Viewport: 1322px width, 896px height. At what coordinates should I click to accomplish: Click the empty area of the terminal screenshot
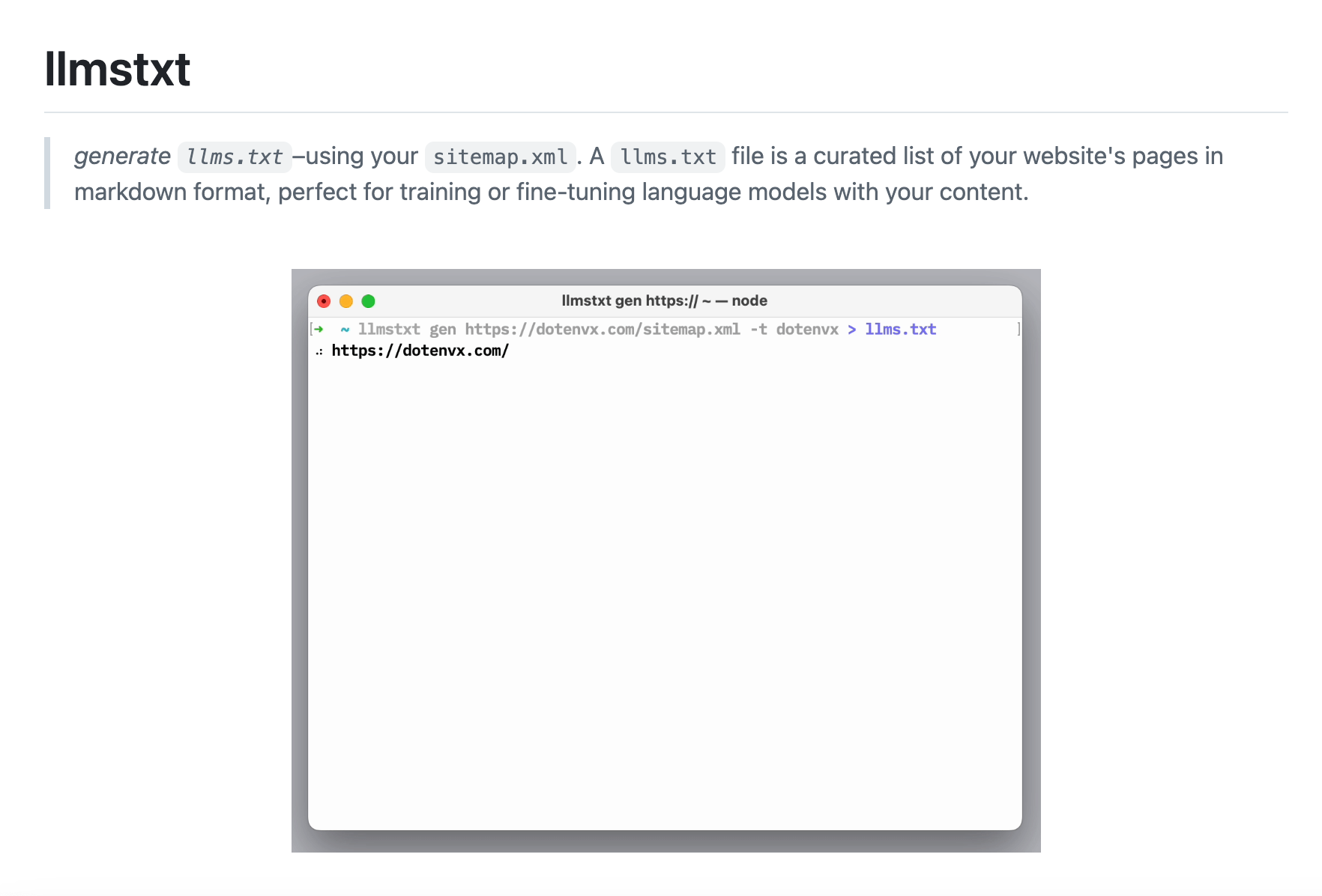(664, 584)
